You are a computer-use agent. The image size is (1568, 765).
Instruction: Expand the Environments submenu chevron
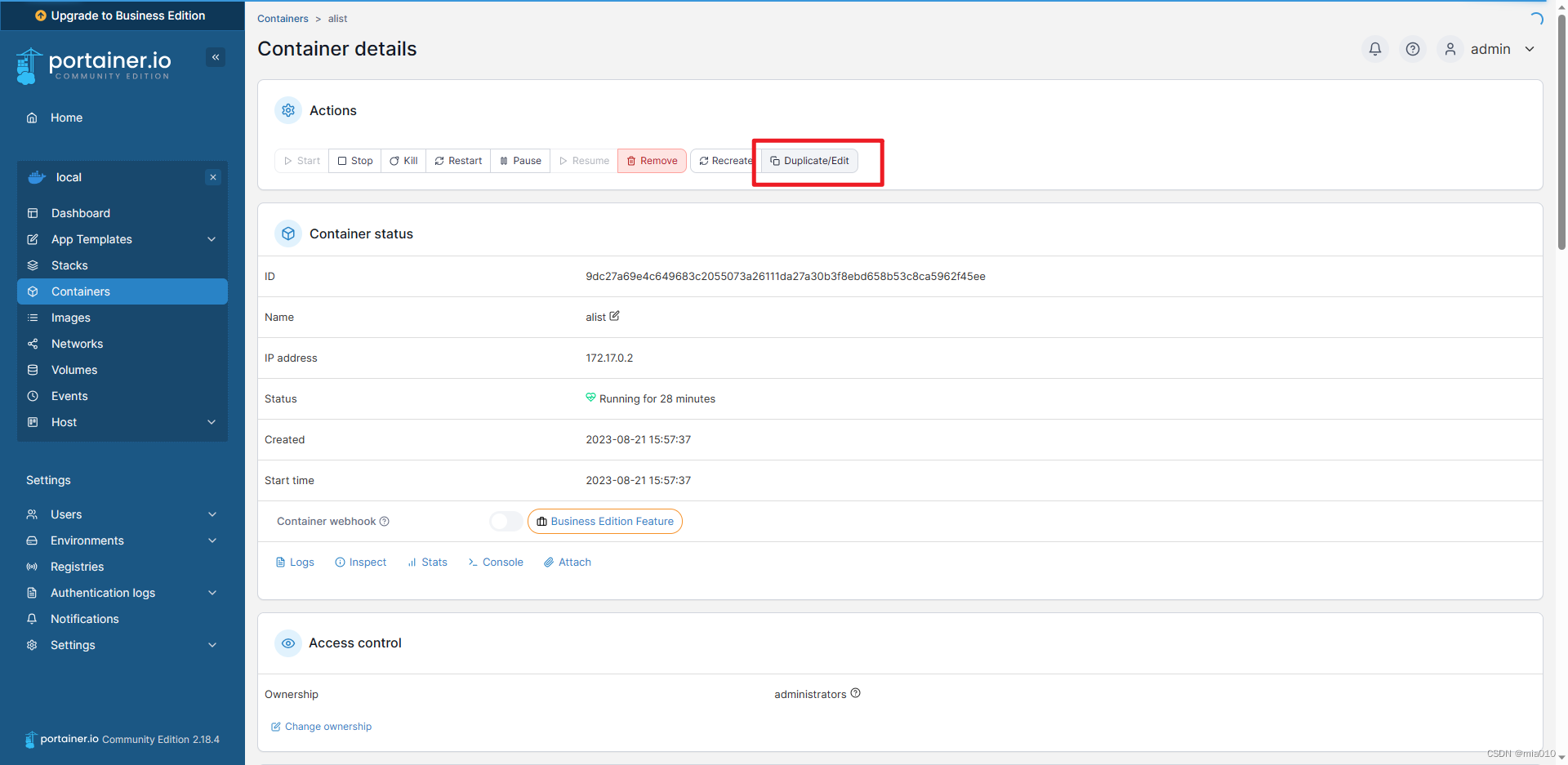[212, 540]
